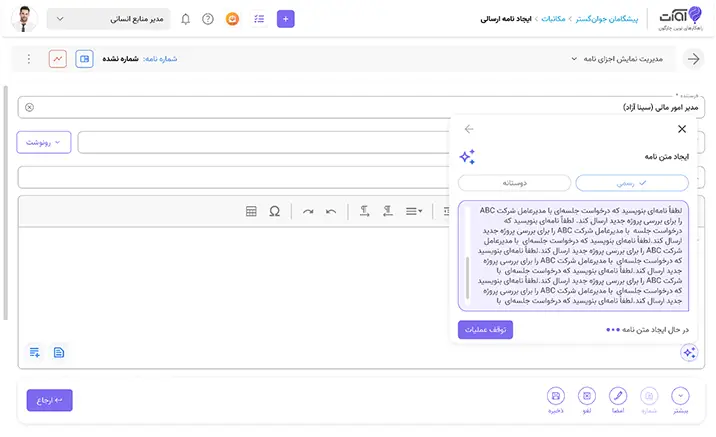The height and width of the screenshot is (437, 716).
Task: Insert special character with Omega icon
Action: coord(274,211)
